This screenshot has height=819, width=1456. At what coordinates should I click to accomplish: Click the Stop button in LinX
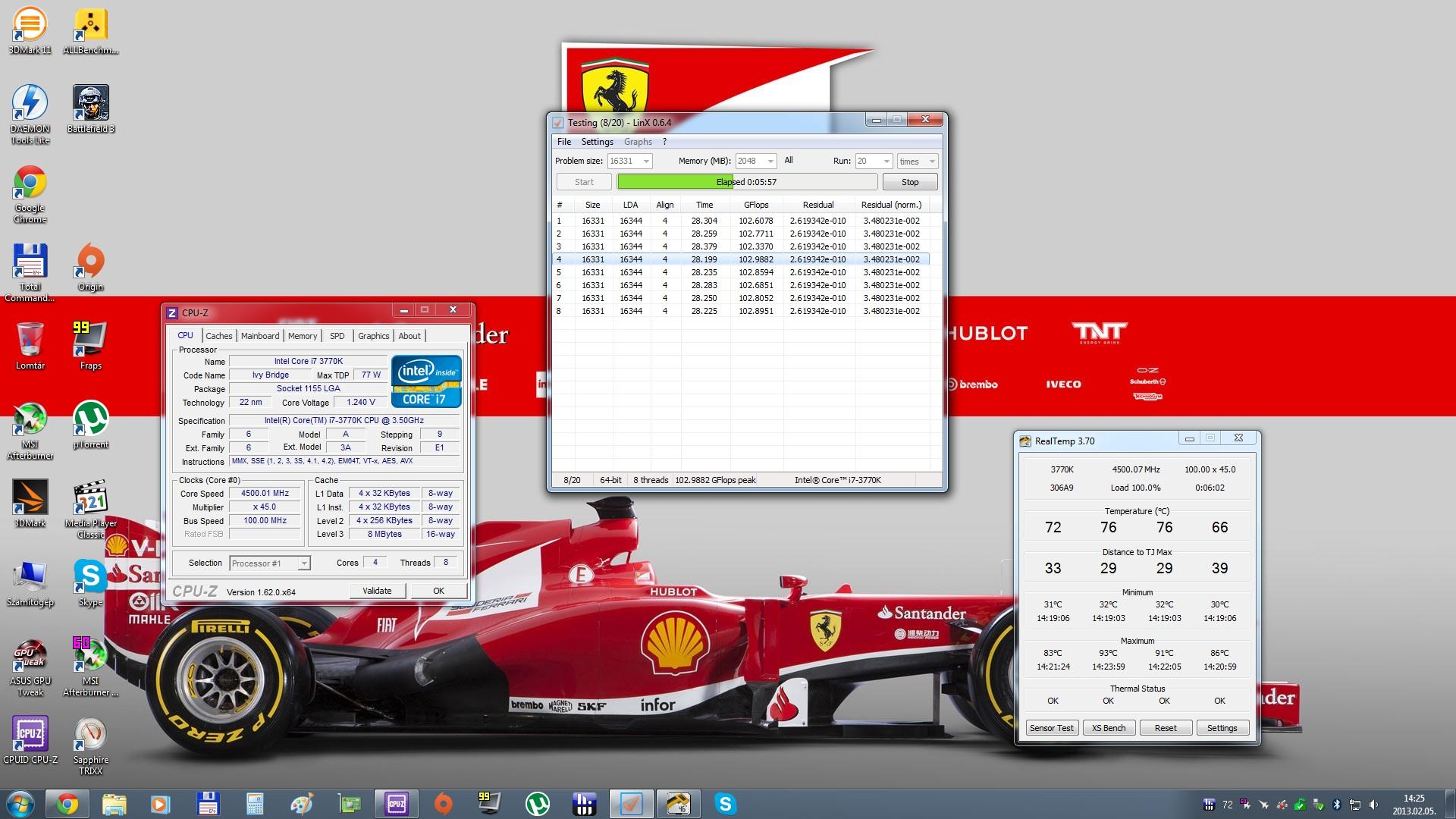point(910,182)
